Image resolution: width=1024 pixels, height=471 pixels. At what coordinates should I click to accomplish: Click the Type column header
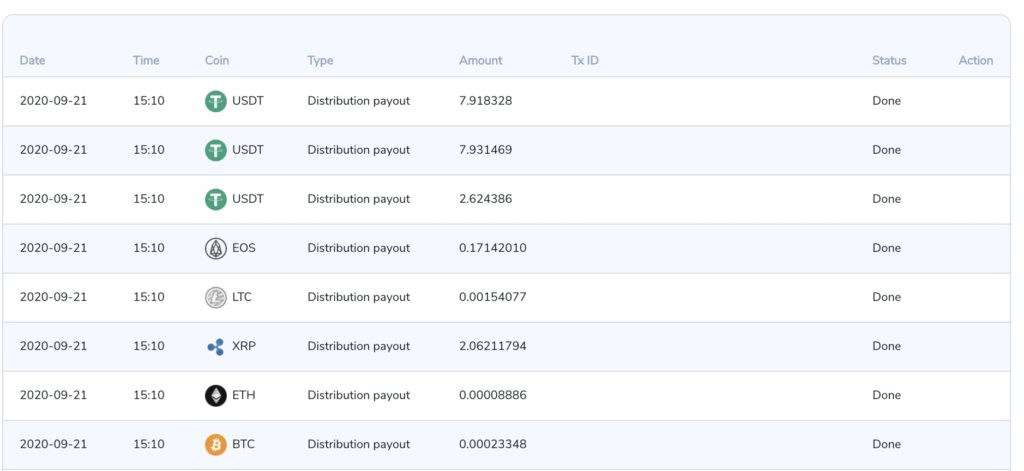pos(320,61)
